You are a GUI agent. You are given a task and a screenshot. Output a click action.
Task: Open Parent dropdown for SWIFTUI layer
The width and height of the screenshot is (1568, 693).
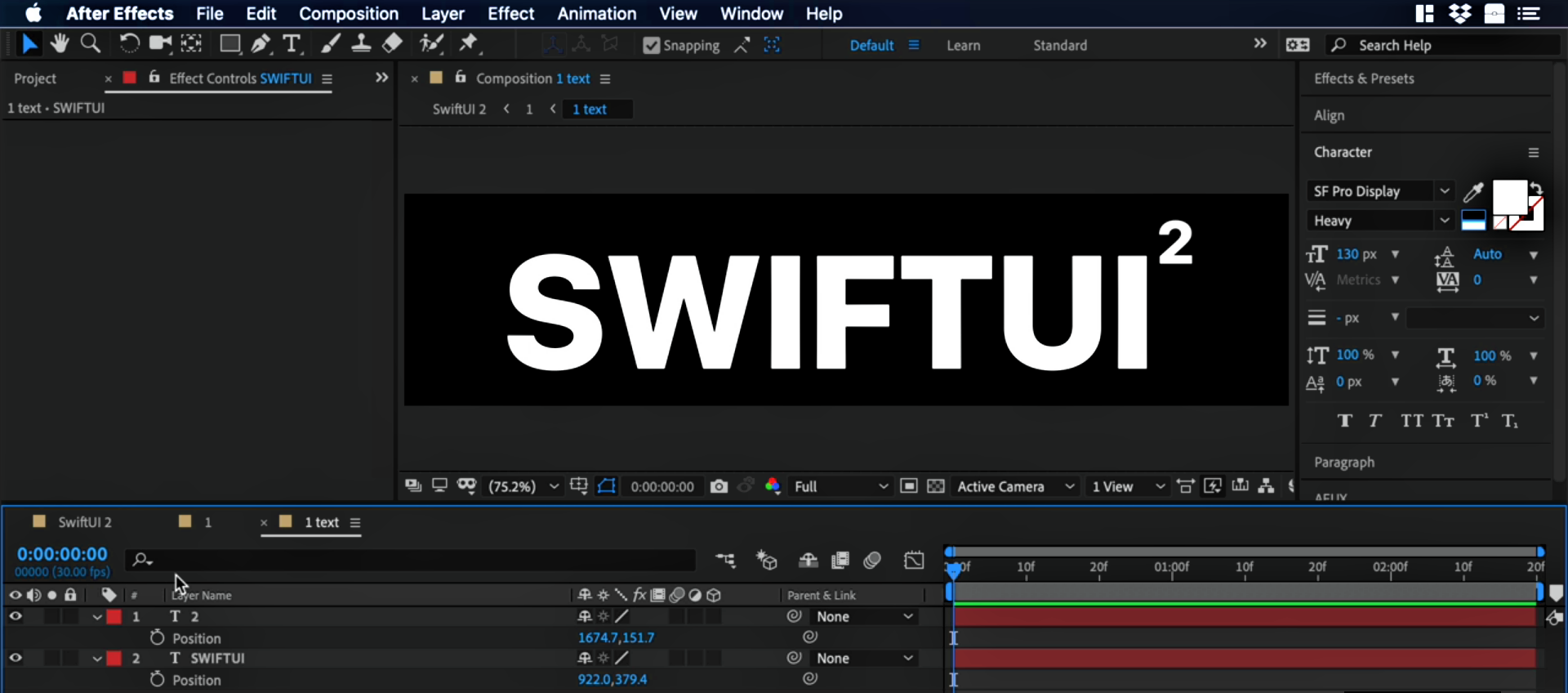click(865, 659)
